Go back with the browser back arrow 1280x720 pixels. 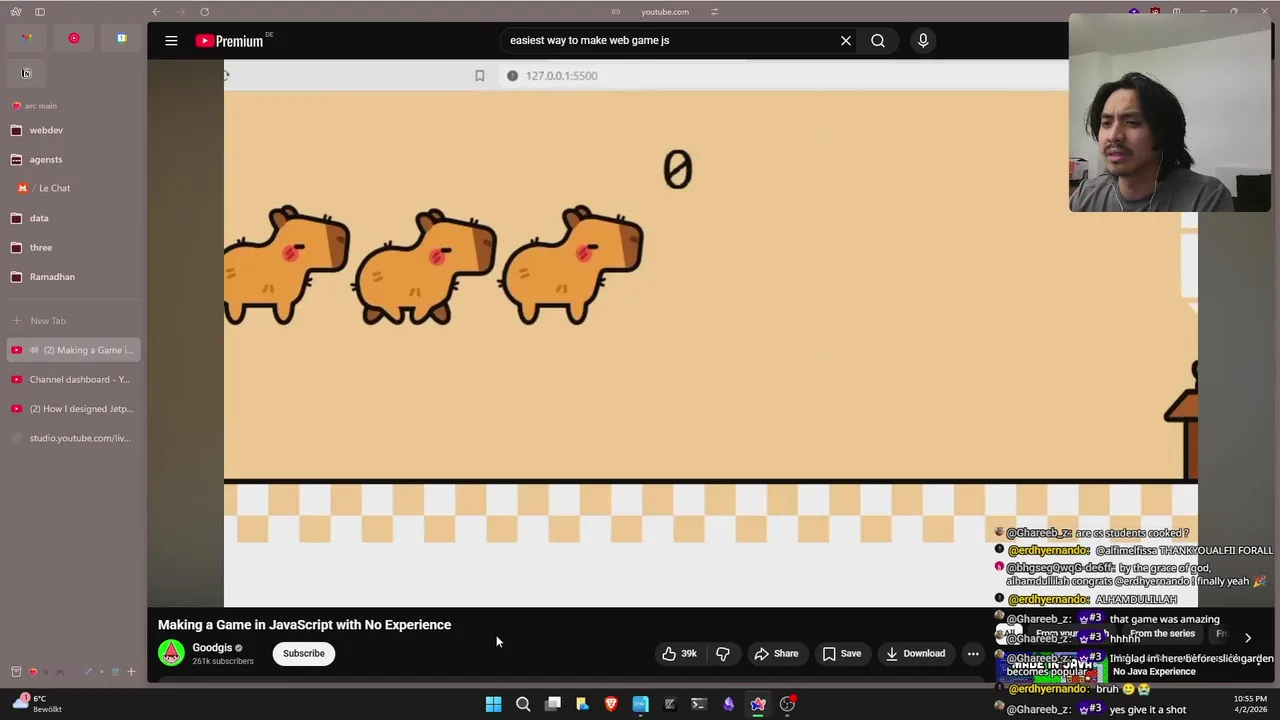coord(156,12)
